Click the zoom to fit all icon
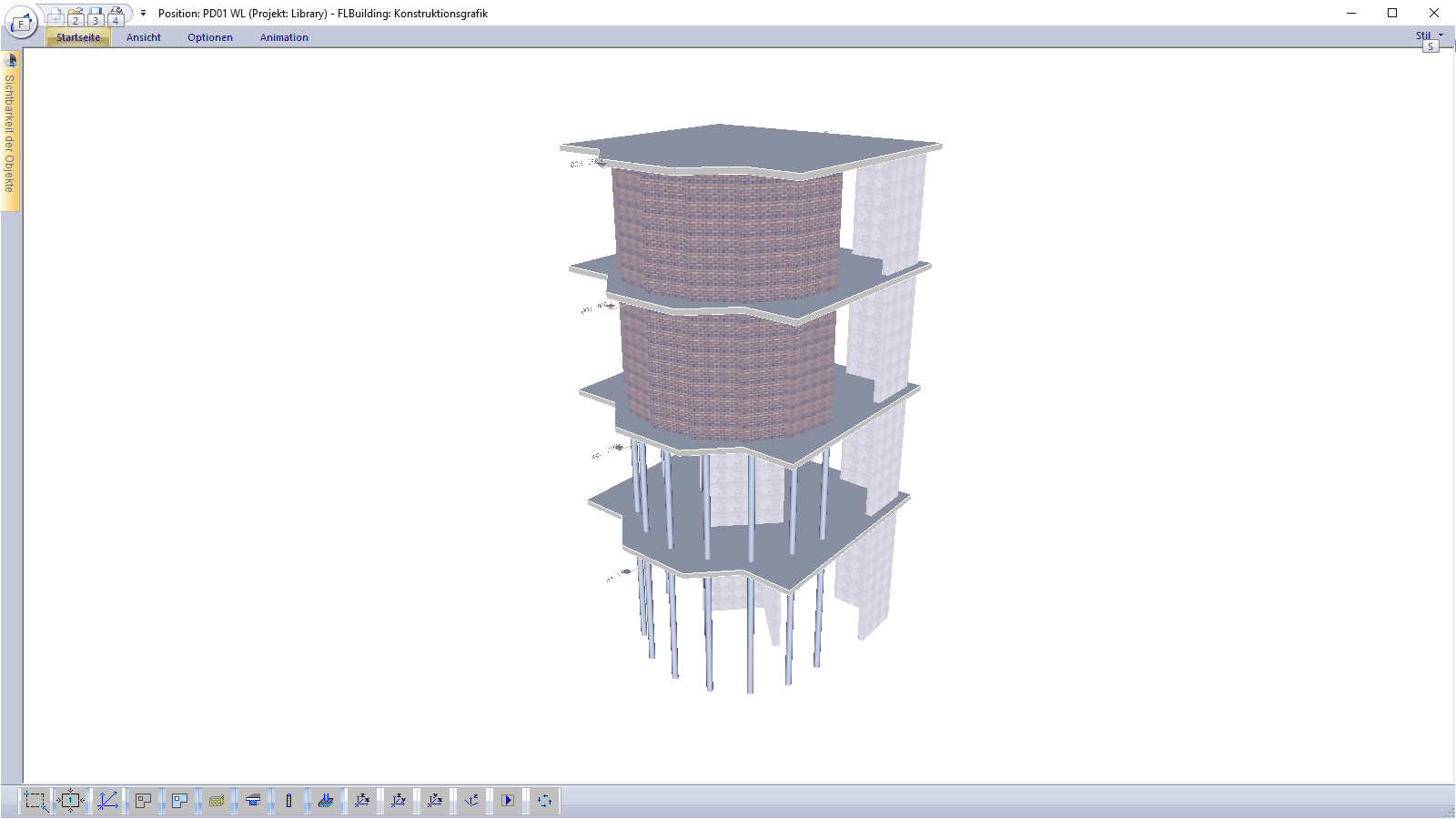Screen dimensions: 1456x819 tap(71, 801)
